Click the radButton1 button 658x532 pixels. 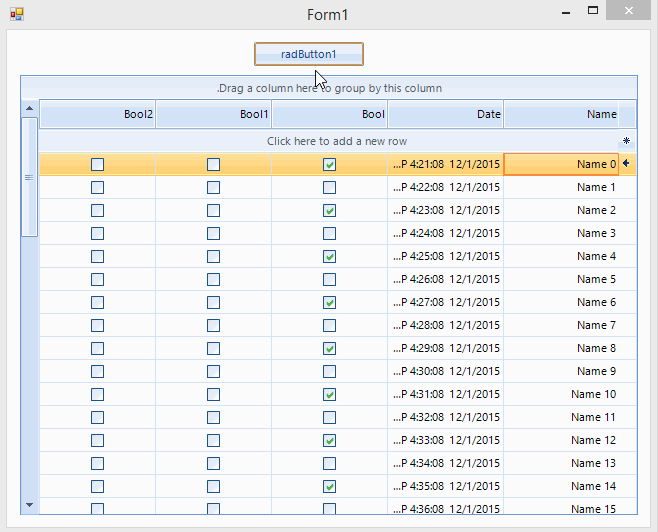pos(308,54)
